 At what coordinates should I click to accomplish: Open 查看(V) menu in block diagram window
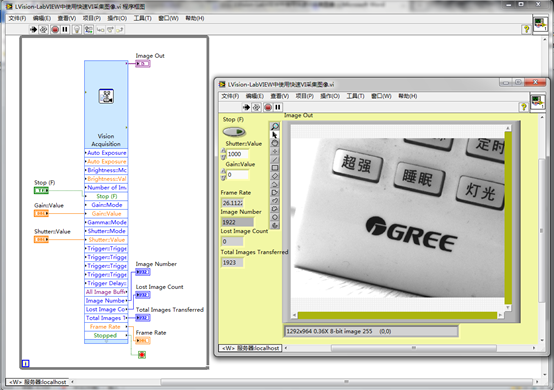[x=67, y=18]
